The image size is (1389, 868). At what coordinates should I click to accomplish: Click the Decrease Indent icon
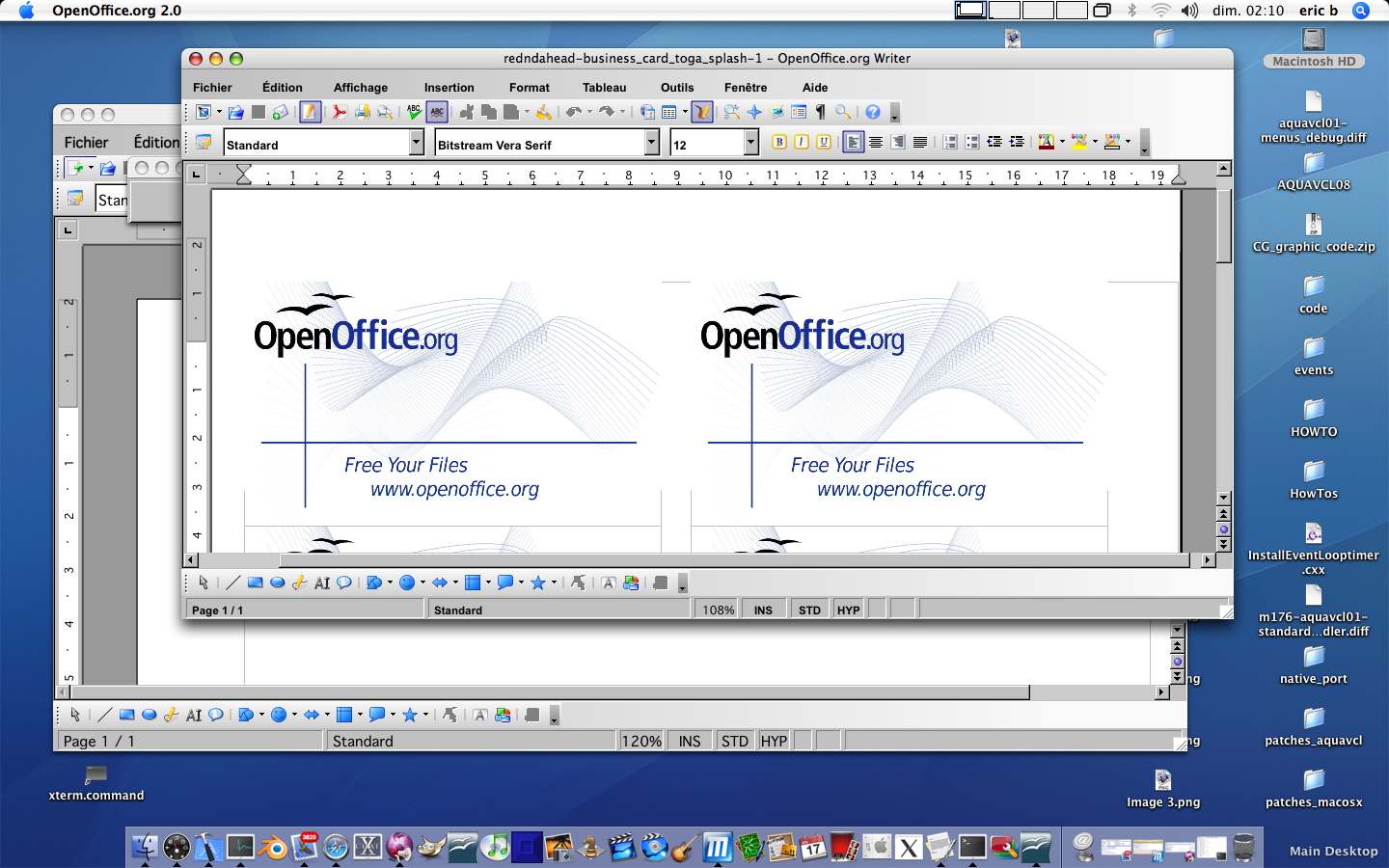[994, 142]
